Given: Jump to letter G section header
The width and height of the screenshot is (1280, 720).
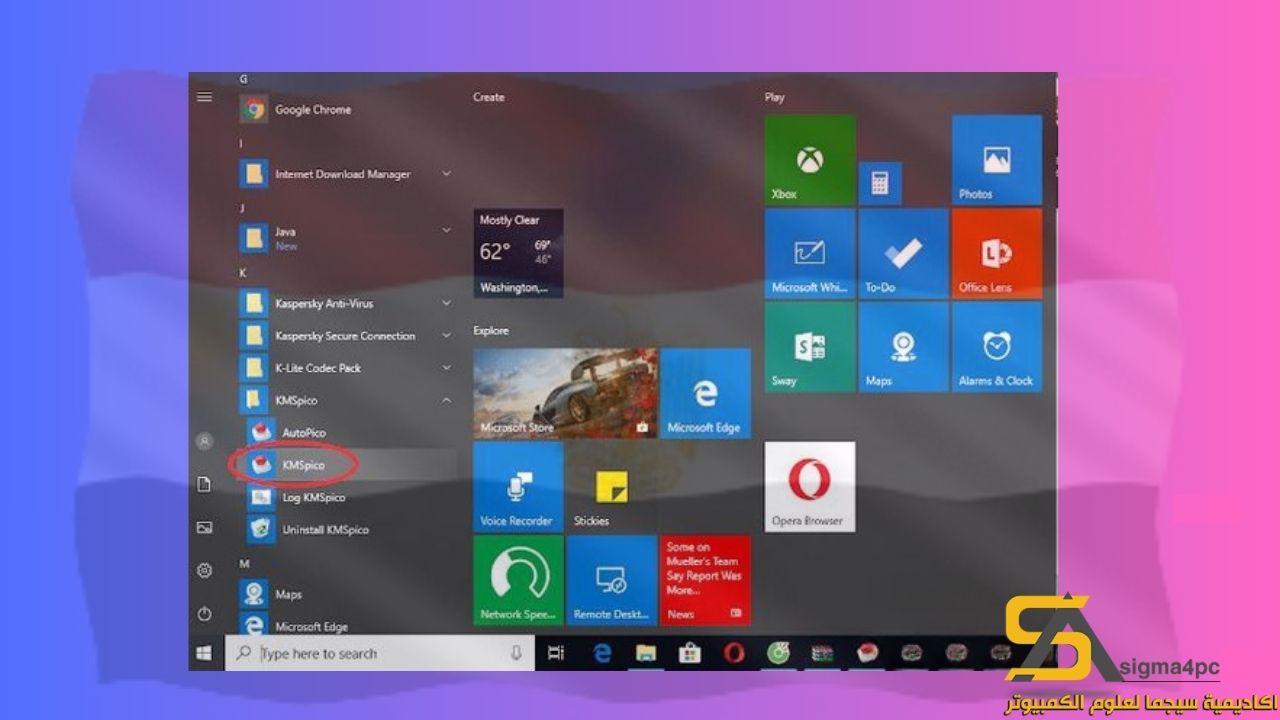Looking at the screenshot, I should [244, 78].
